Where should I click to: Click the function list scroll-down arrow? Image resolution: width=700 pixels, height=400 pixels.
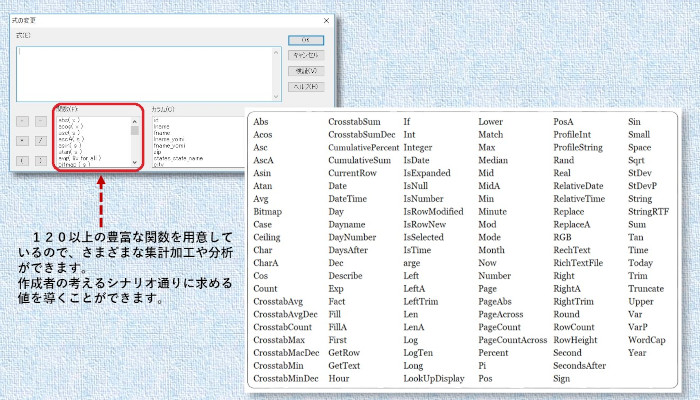[135, 161]
